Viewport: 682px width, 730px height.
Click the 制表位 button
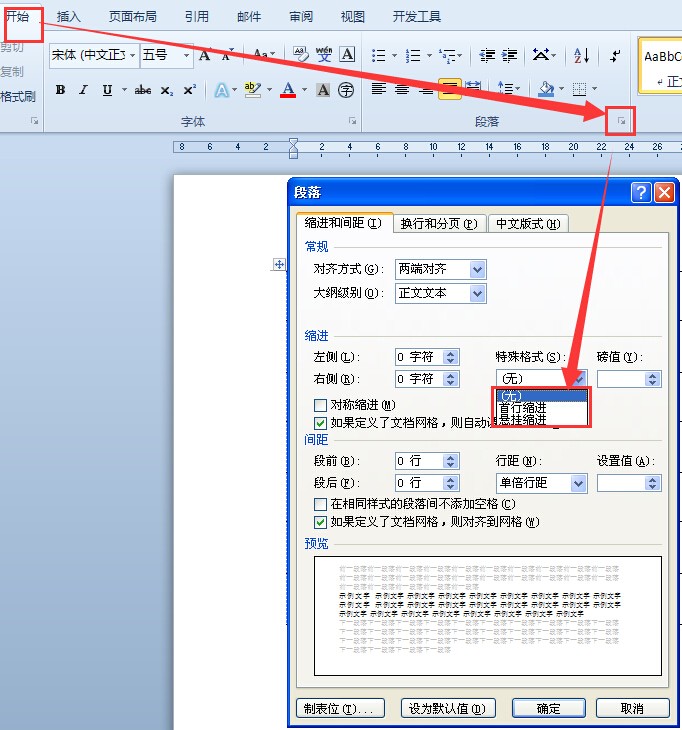point(340,709)
